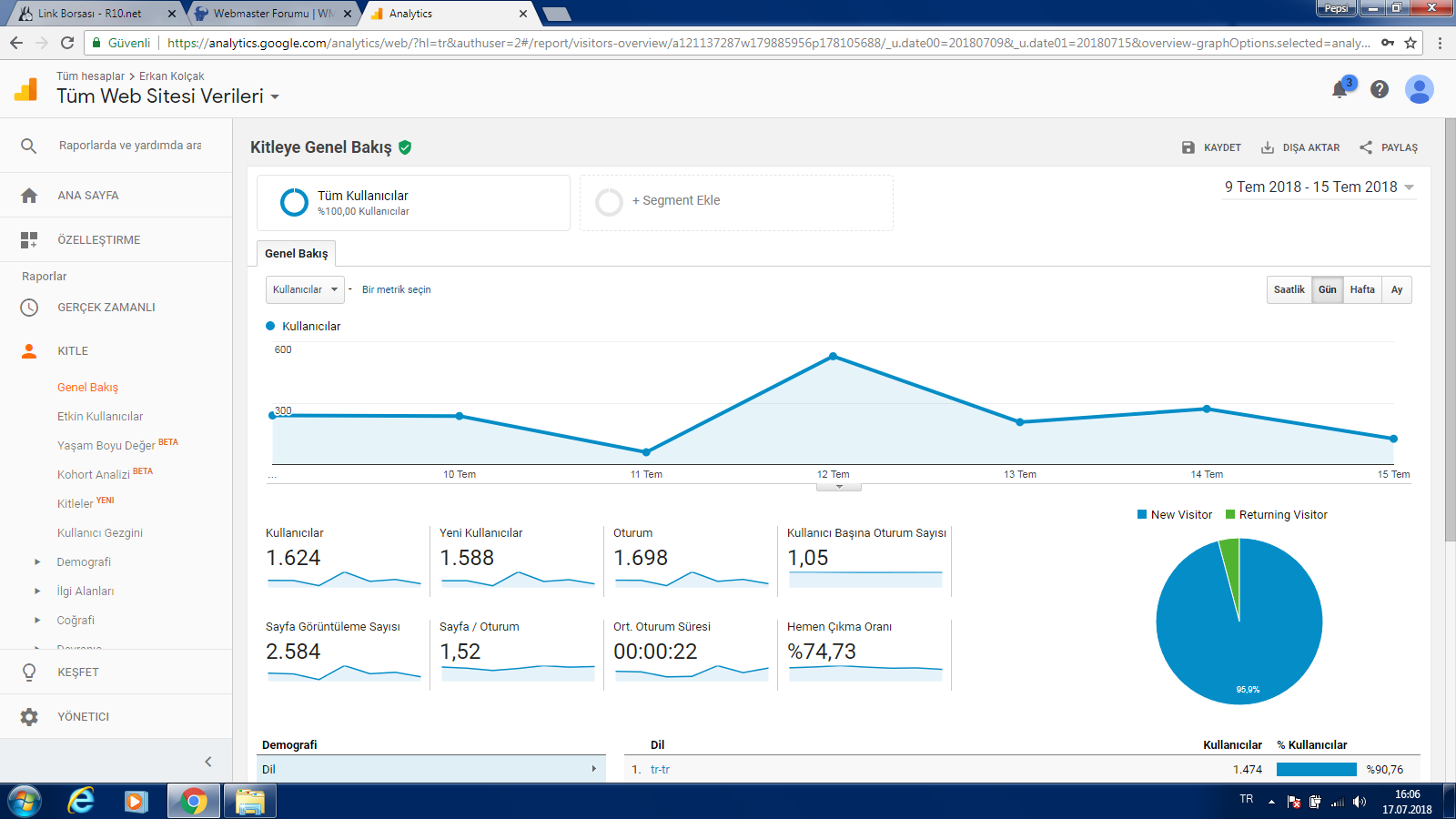Screen dimensions: 1456x819
Task: Click the Kaydet save icon
Action: [x=1188, y=147]
